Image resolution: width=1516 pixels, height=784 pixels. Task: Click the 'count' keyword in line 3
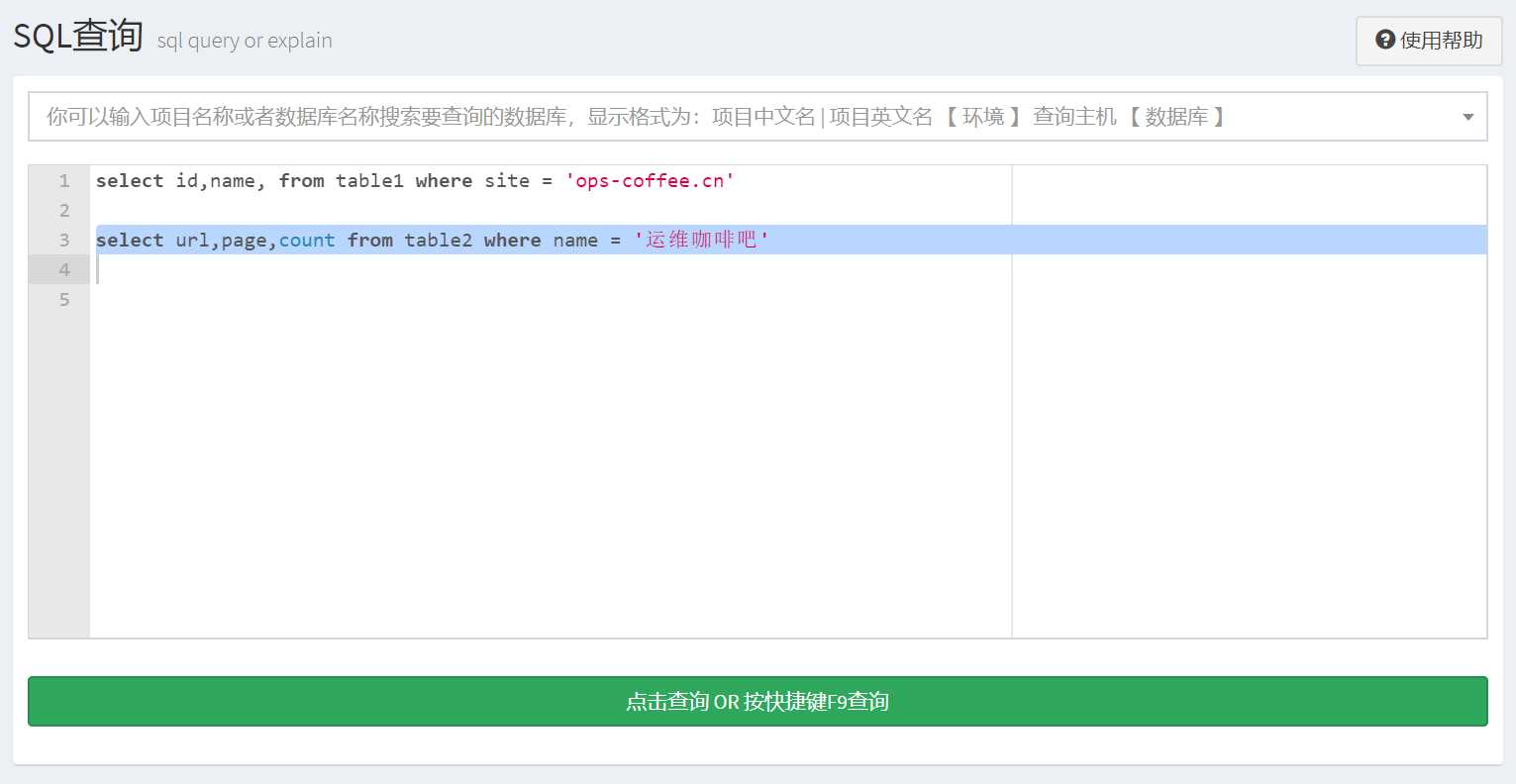coord(307,241)
